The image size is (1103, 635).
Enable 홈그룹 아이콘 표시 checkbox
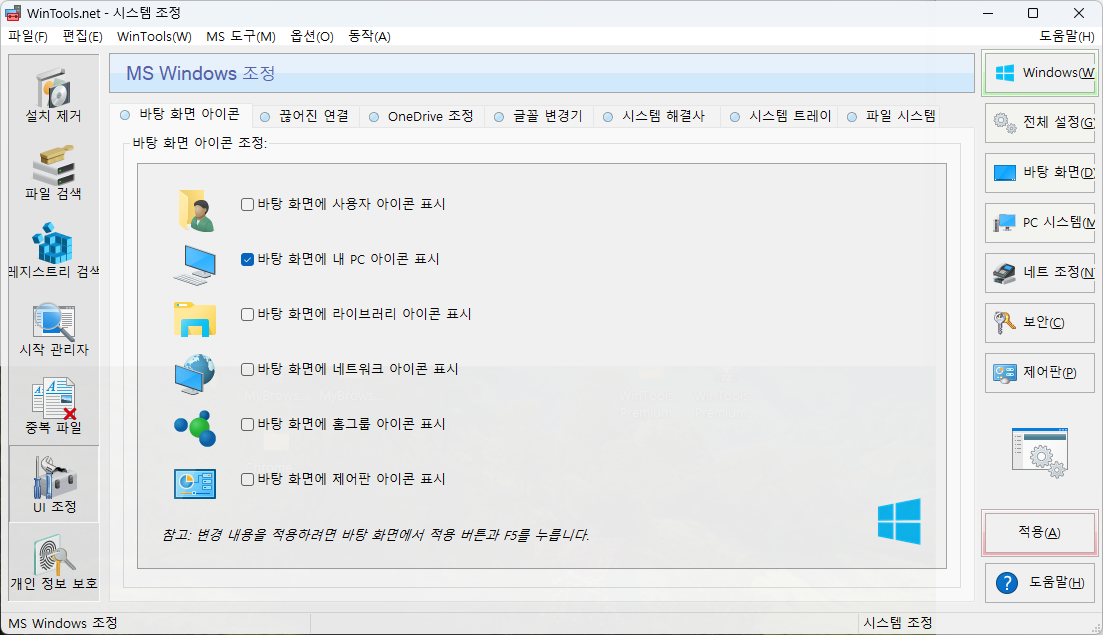pos(247,424)
